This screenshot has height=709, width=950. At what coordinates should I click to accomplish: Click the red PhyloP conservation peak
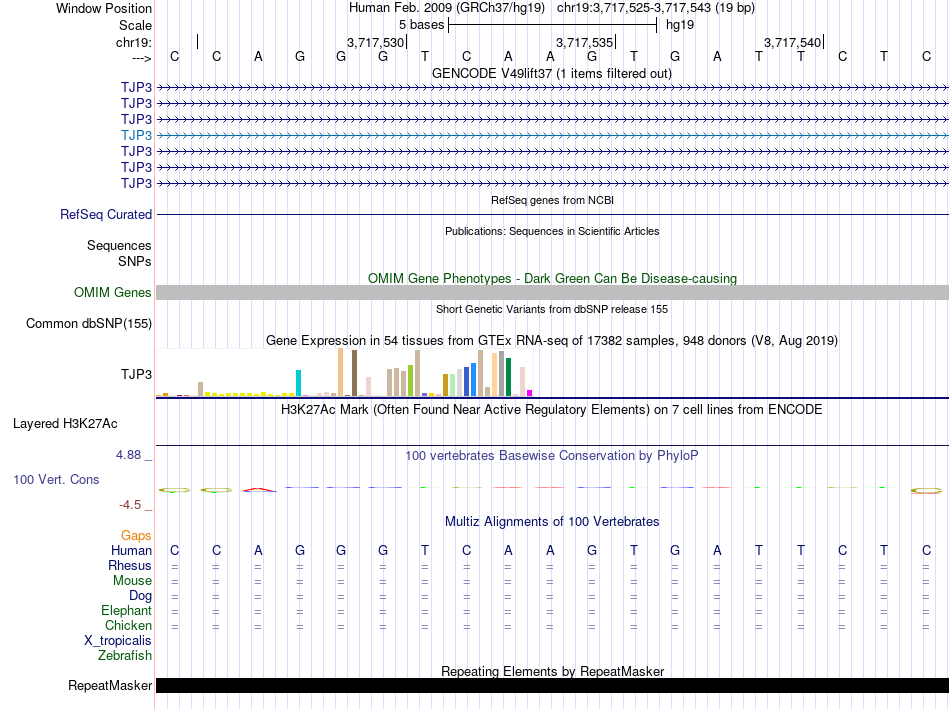[259, 490]
